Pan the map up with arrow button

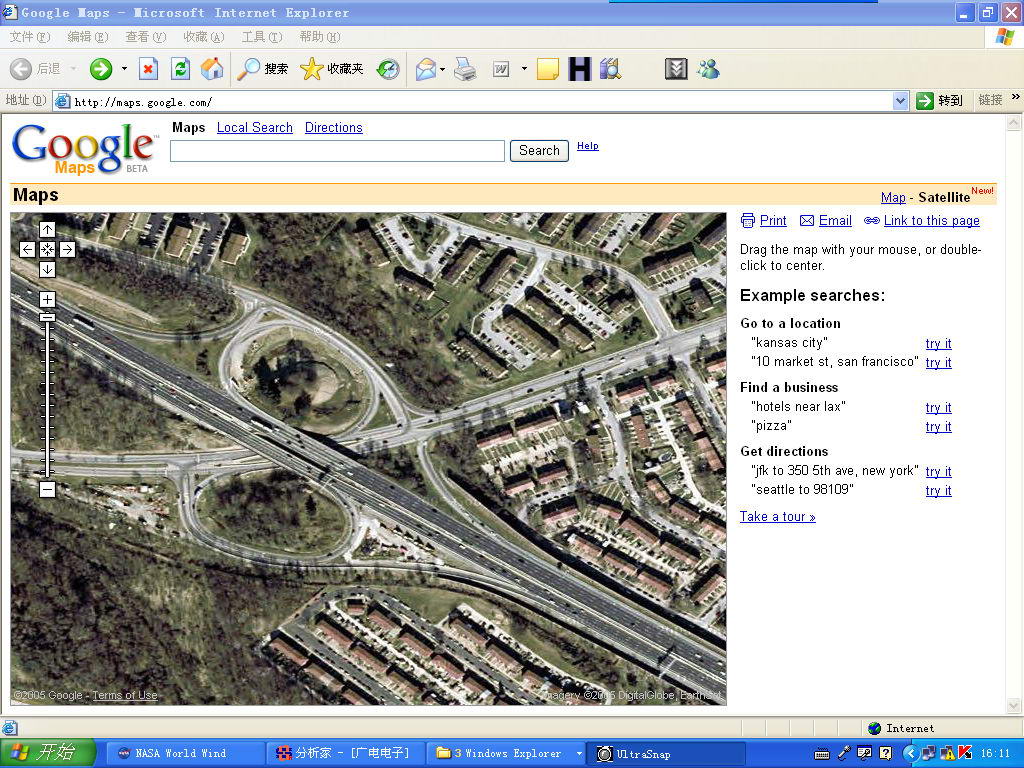(47, 230)
